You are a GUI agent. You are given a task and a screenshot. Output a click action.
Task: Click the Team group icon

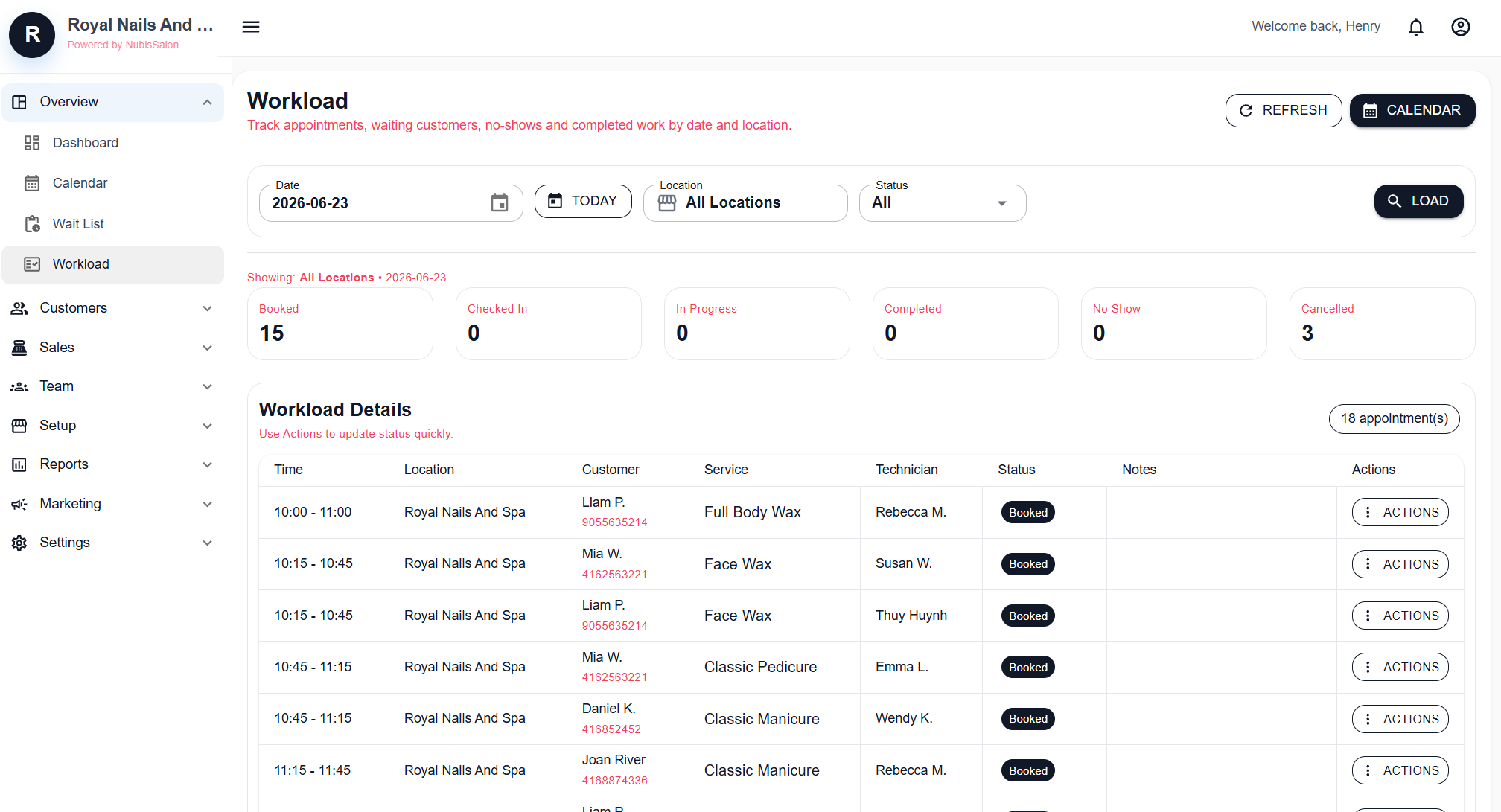coord(19,386)
